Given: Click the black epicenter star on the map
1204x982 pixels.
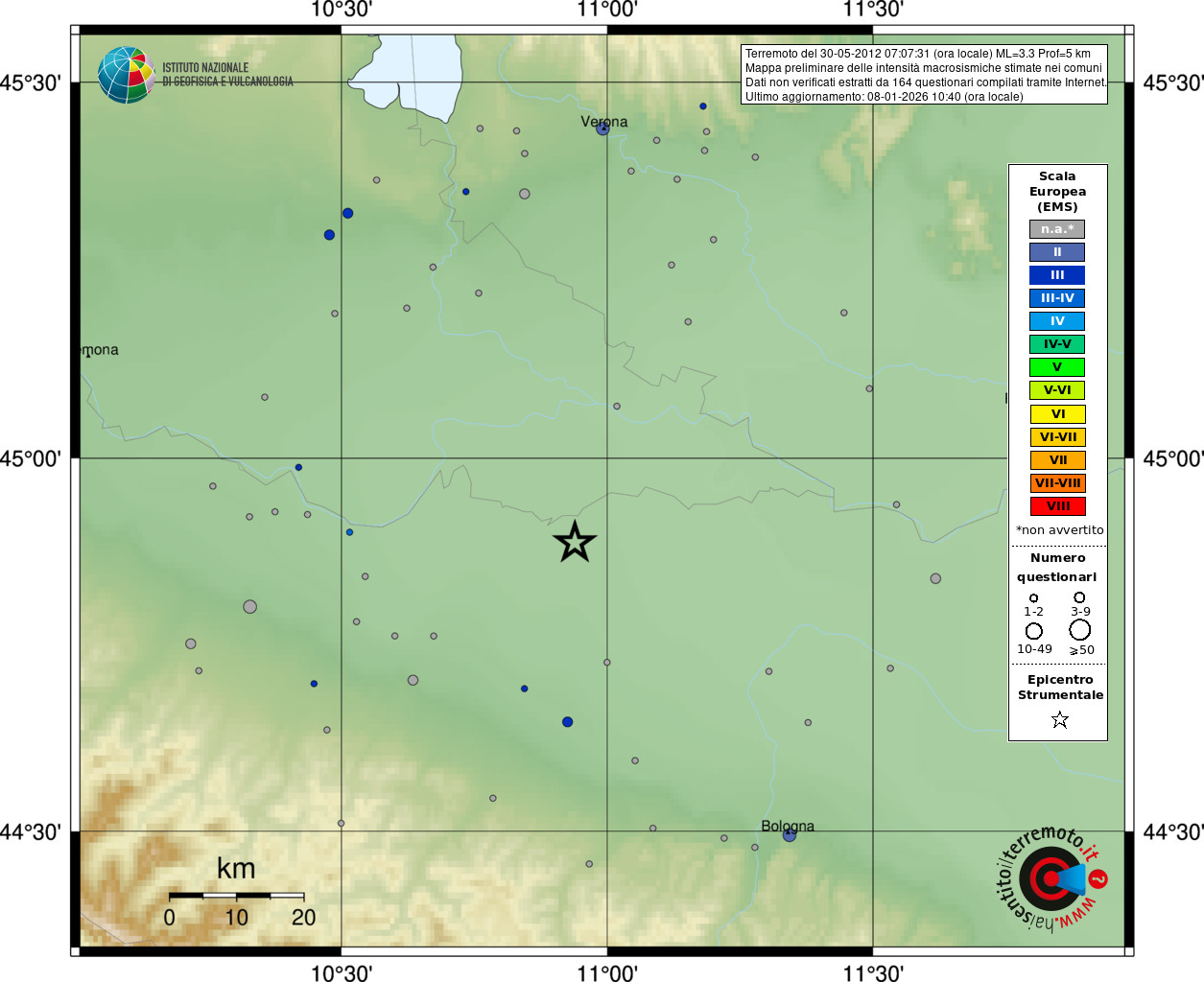Looking at the screenshot, I should 575,543.
